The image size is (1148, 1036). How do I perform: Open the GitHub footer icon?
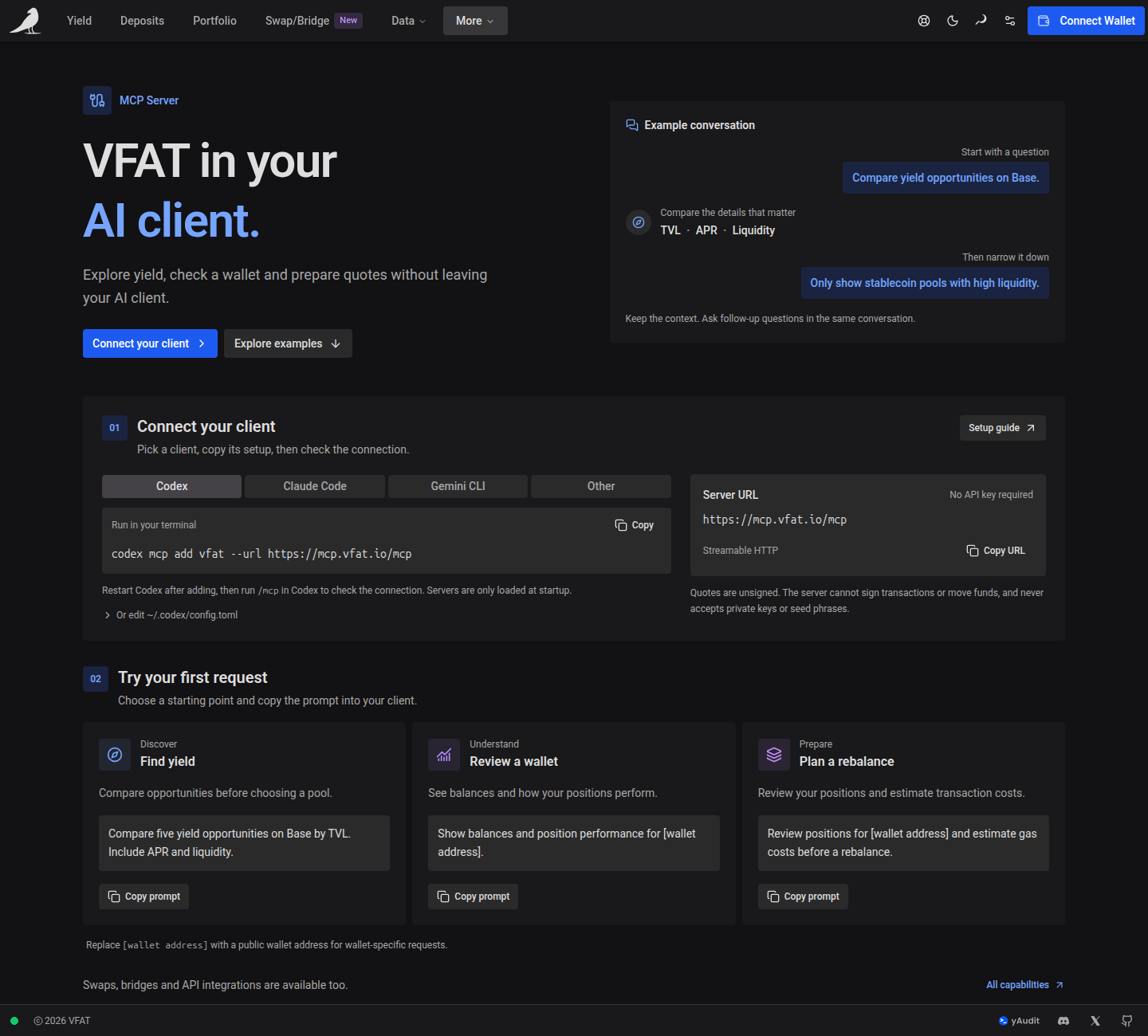(x=1127, y=1021)
